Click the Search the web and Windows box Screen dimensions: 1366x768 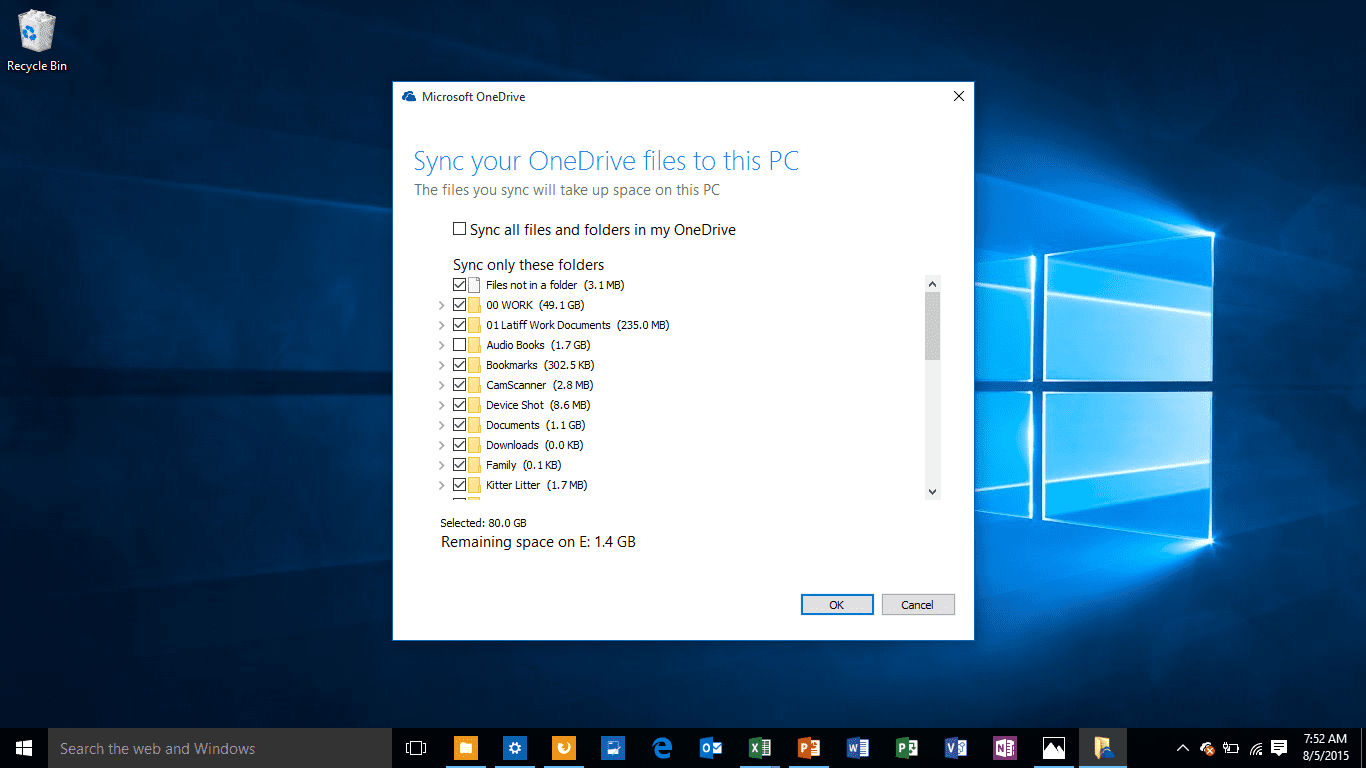220,748
